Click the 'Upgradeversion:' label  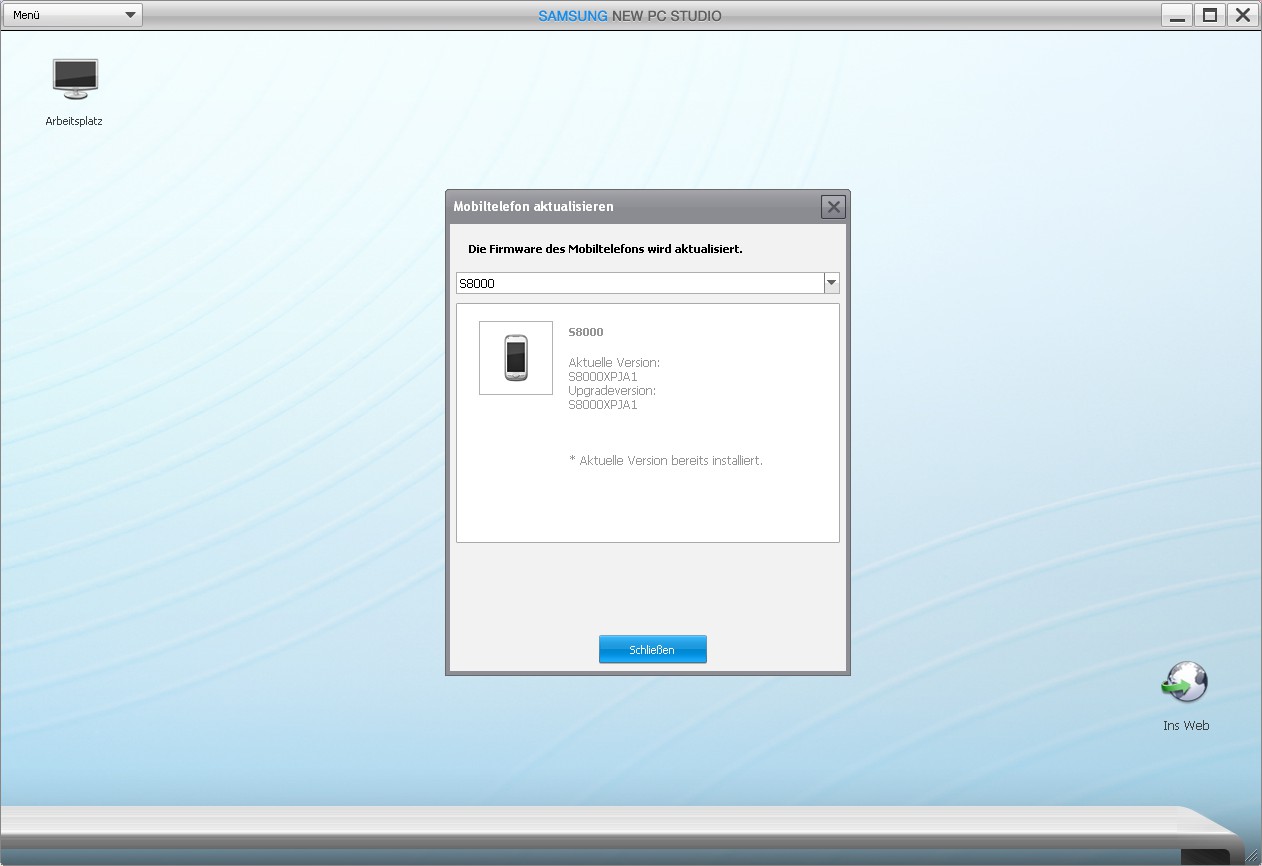point(612,391)
